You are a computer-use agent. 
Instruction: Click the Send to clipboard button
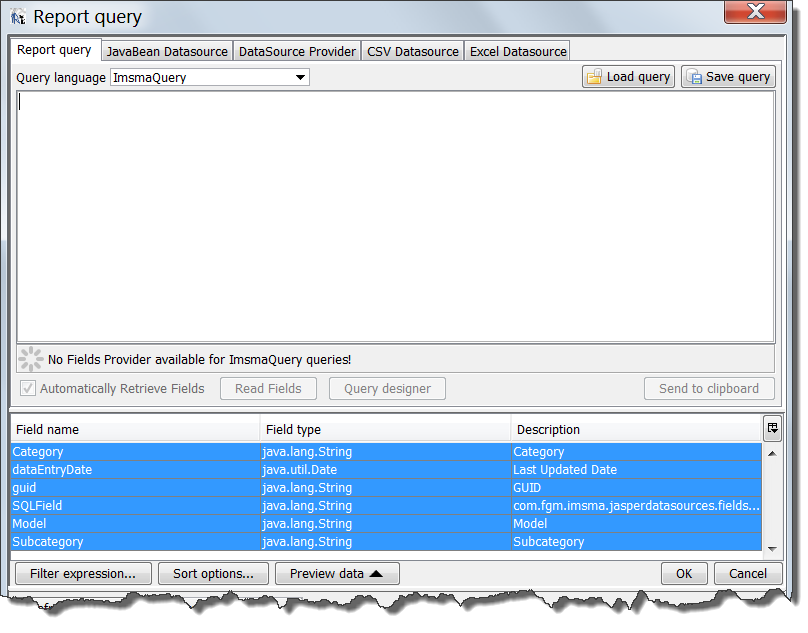[709, 389]
